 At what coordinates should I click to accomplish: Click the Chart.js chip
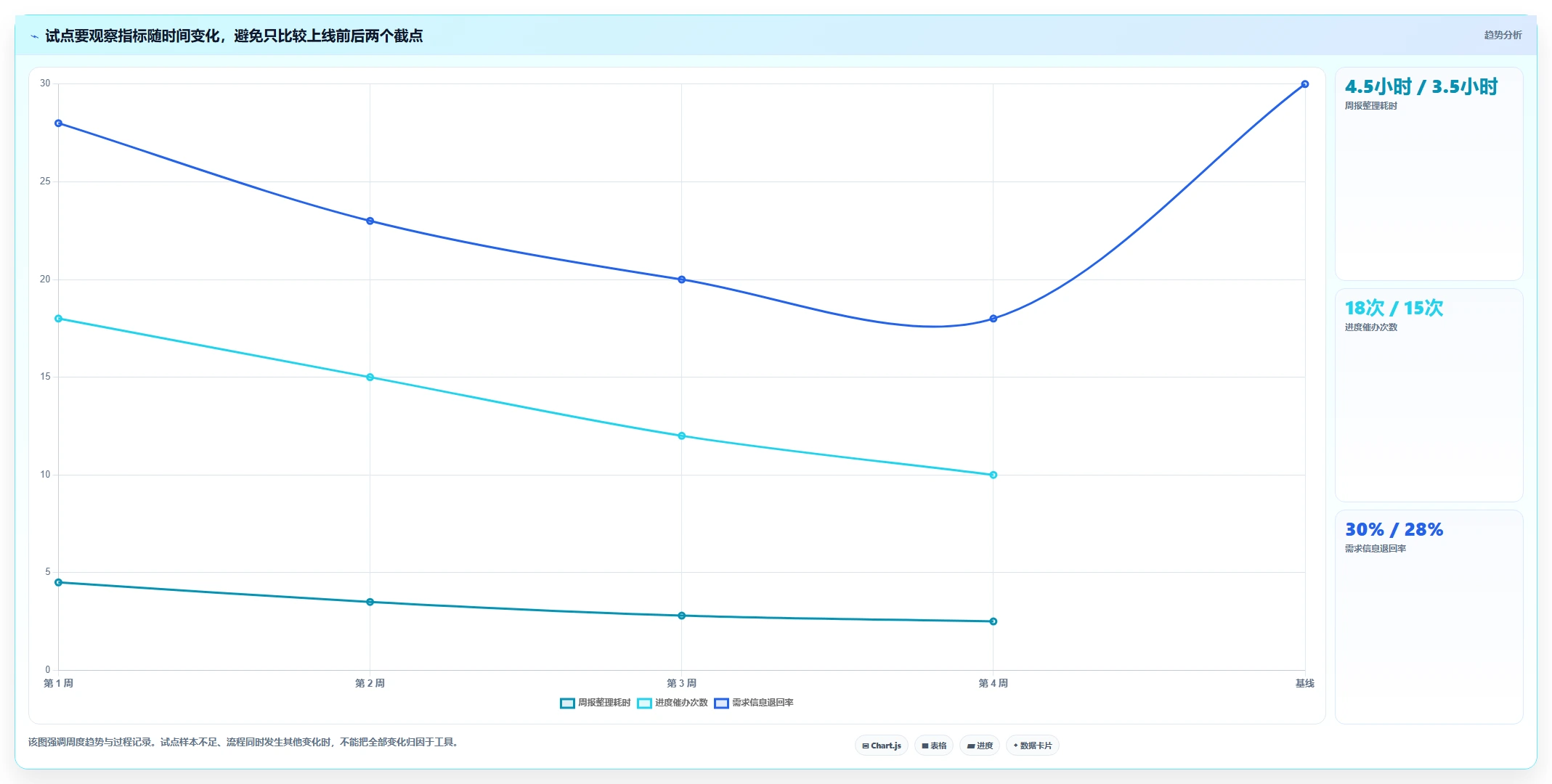click(x=882, y=746)
